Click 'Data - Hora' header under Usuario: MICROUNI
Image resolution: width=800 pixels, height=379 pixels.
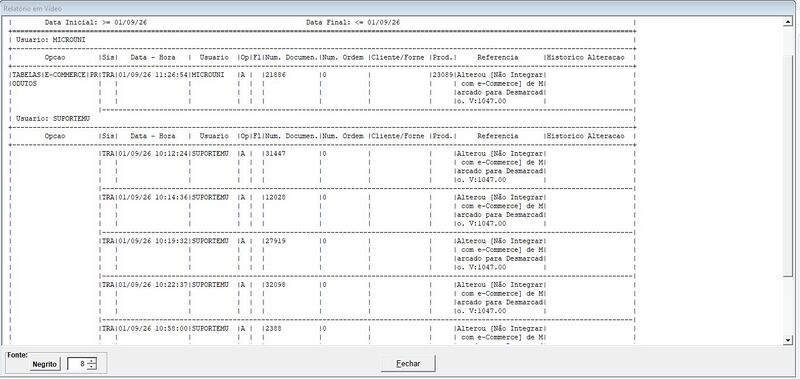click(153, 58)
